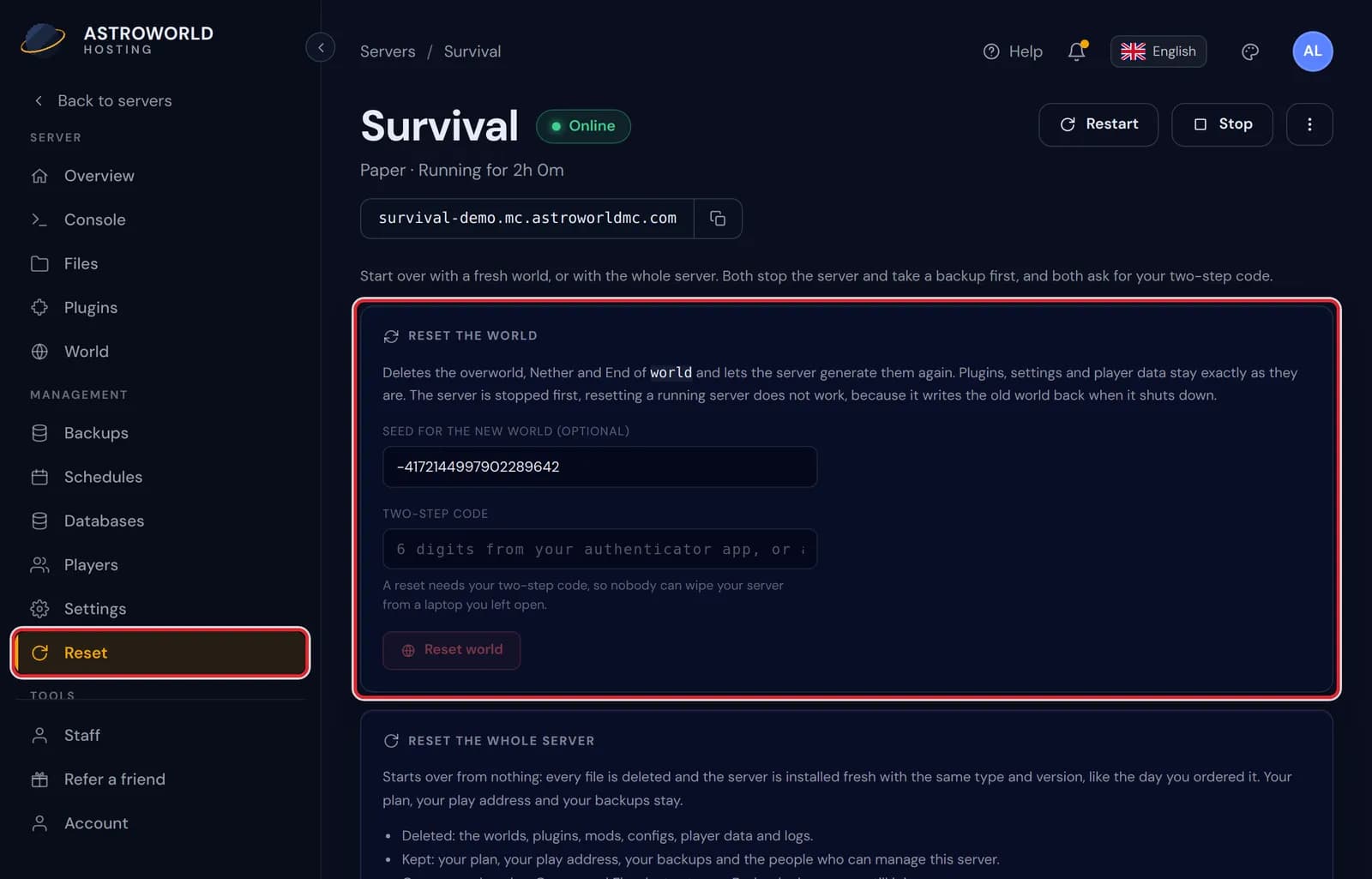1372x879 pixels.
Task: Click the Overview home icon
Action: (x=39, y=176)
